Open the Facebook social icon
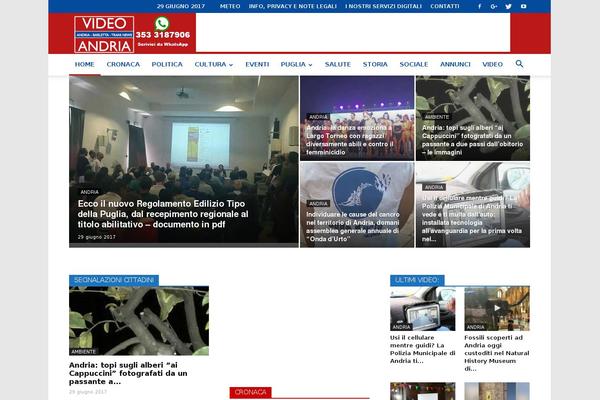The height and width of the screenshot is (400, 600). pyautogui.click(x=479, y=7)
